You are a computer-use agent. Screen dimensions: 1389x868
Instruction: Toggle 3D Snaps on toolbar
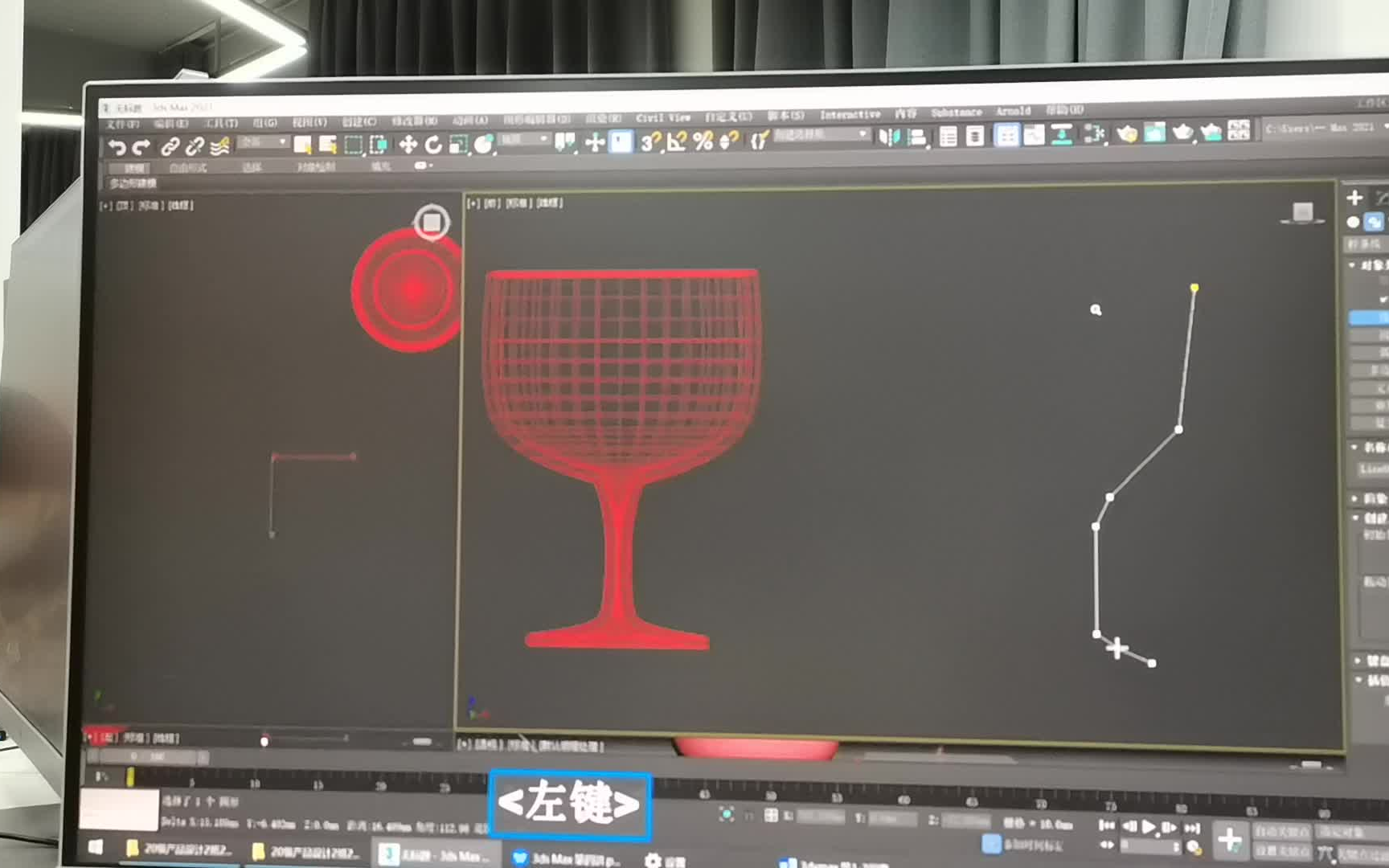pyautogui.click(x=649, y=141)
